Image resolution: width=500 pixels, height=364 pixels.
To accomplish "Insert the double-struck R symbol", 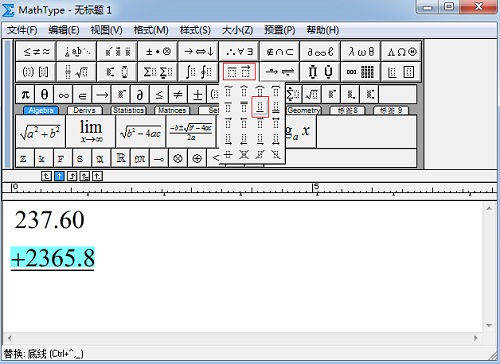I will [x=121, y=158].
